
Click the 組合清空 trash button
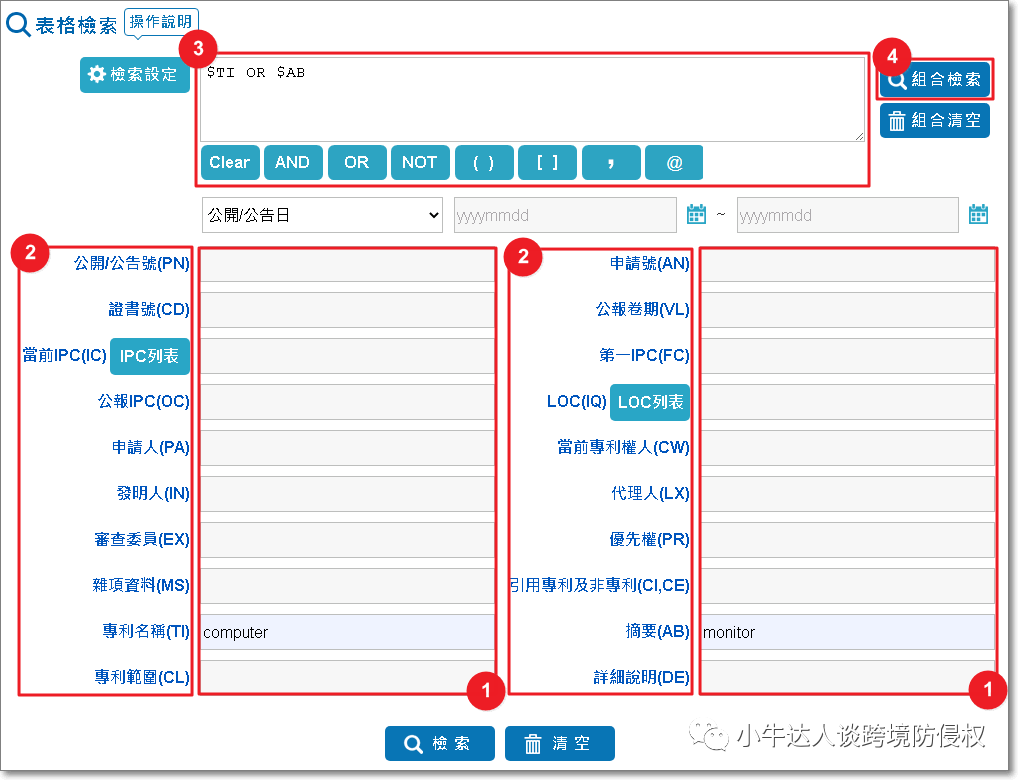pyautogui.click(x=935, y=121)
